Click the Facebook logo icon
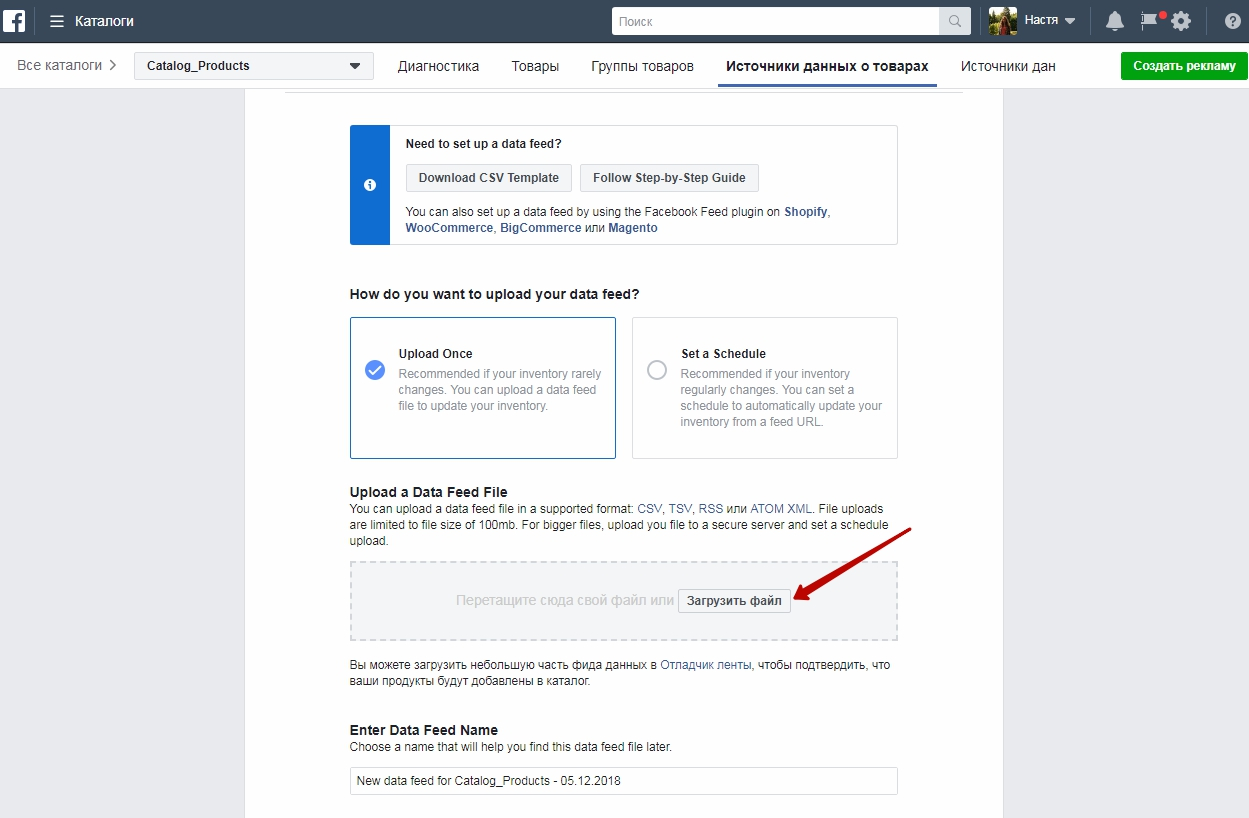Viewport: 1249px width, 818px height. pyautogui.click(x=14, y=21)
